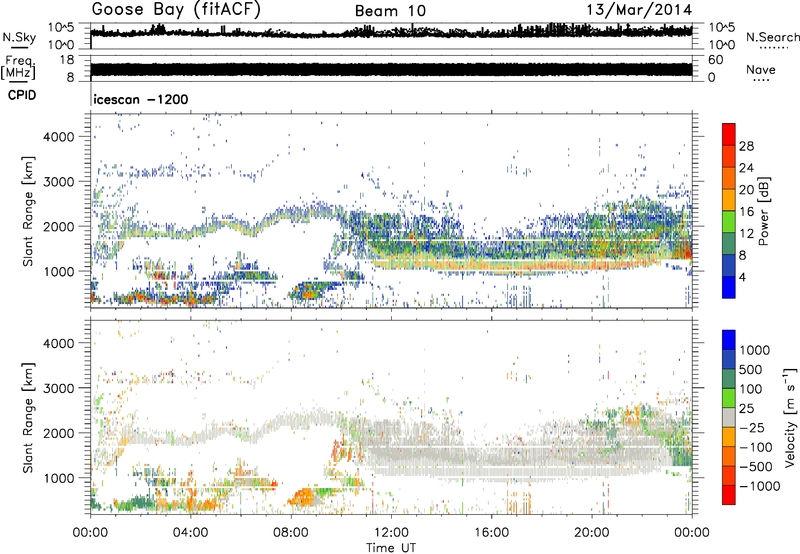
Task: Click the '16:00' time axis label
Action: 491,533
